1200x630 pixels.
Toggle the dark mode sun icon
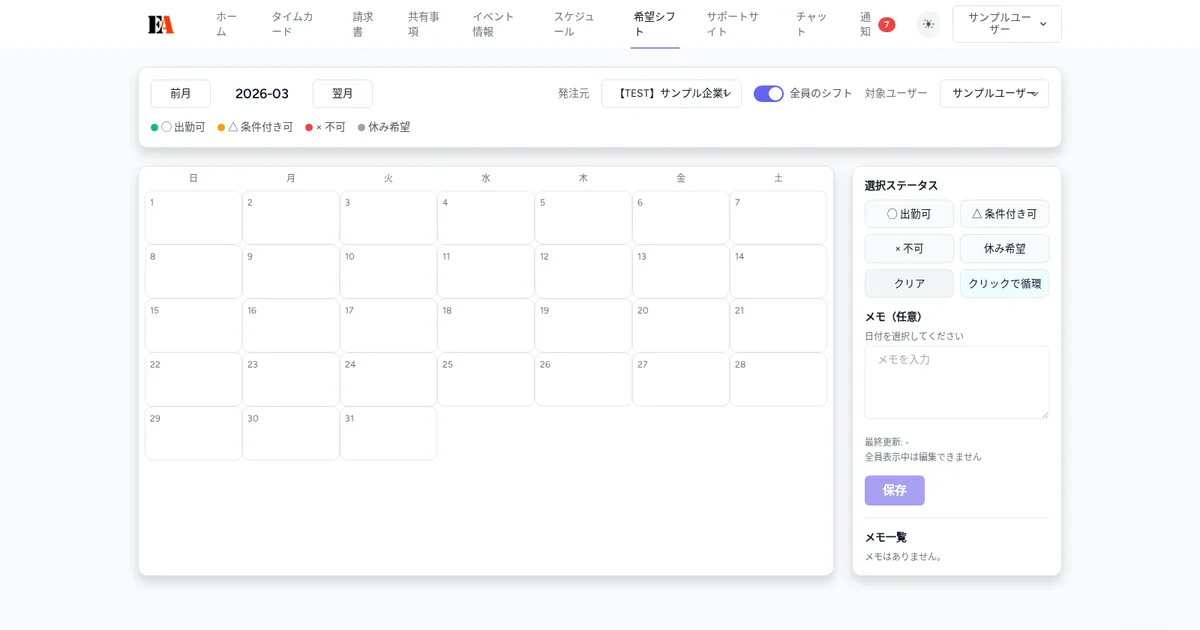pos(928,24)
